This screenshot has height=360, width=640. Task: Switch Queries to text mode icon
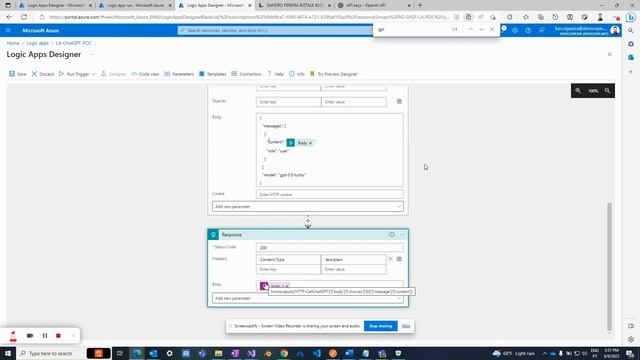coord(399,101)
